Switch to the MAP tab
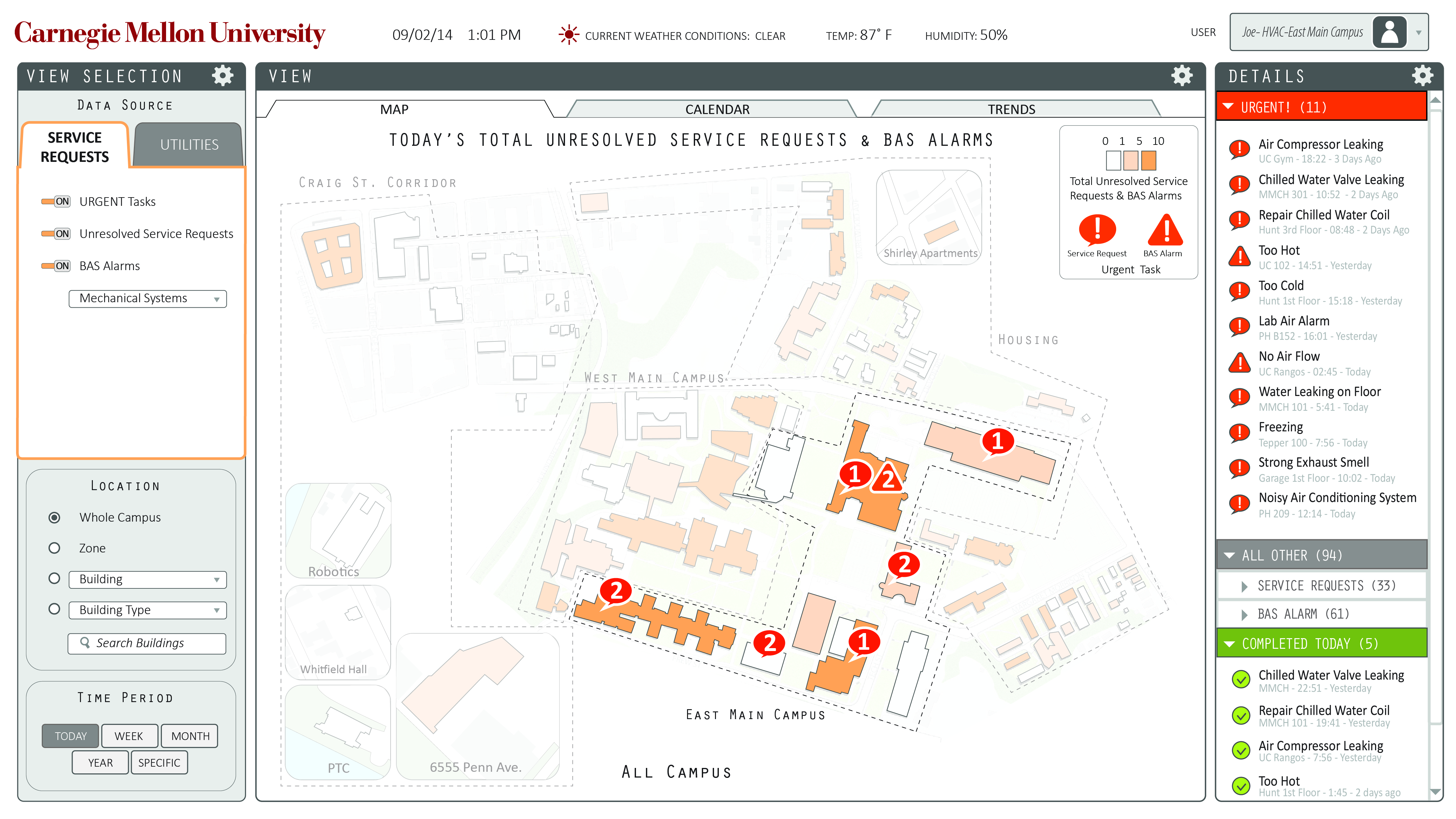This screenshot has width=1456, height=819. 394,109
